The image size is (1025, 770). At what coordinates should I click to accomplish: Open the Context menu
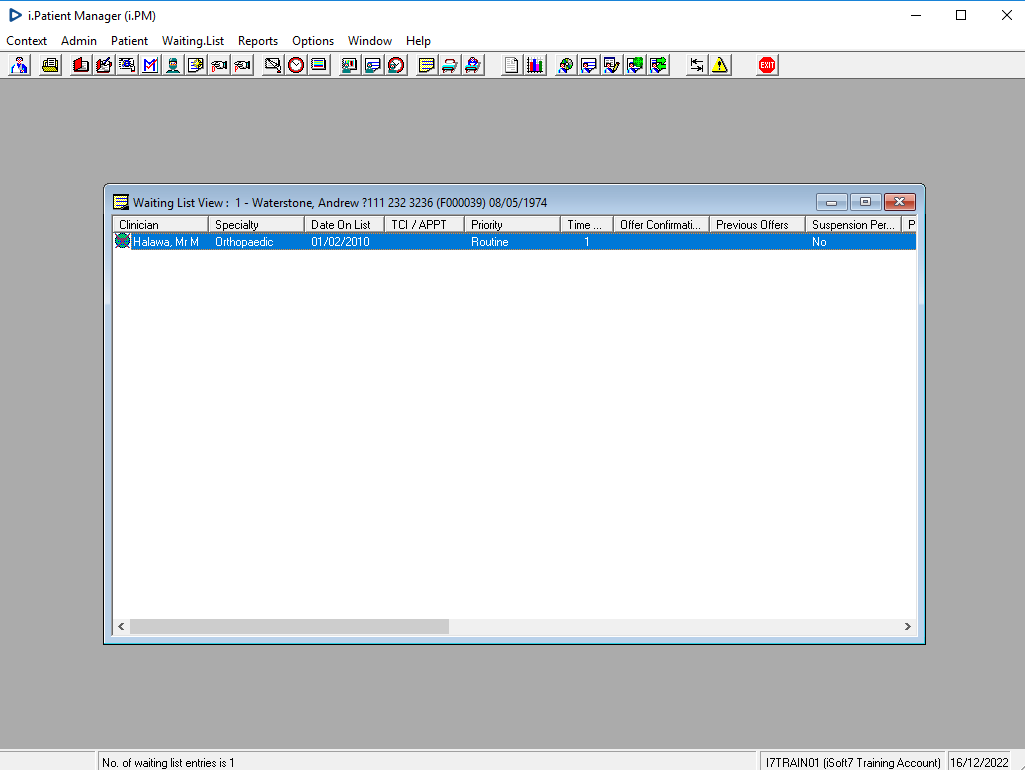(x=27, y=41)
